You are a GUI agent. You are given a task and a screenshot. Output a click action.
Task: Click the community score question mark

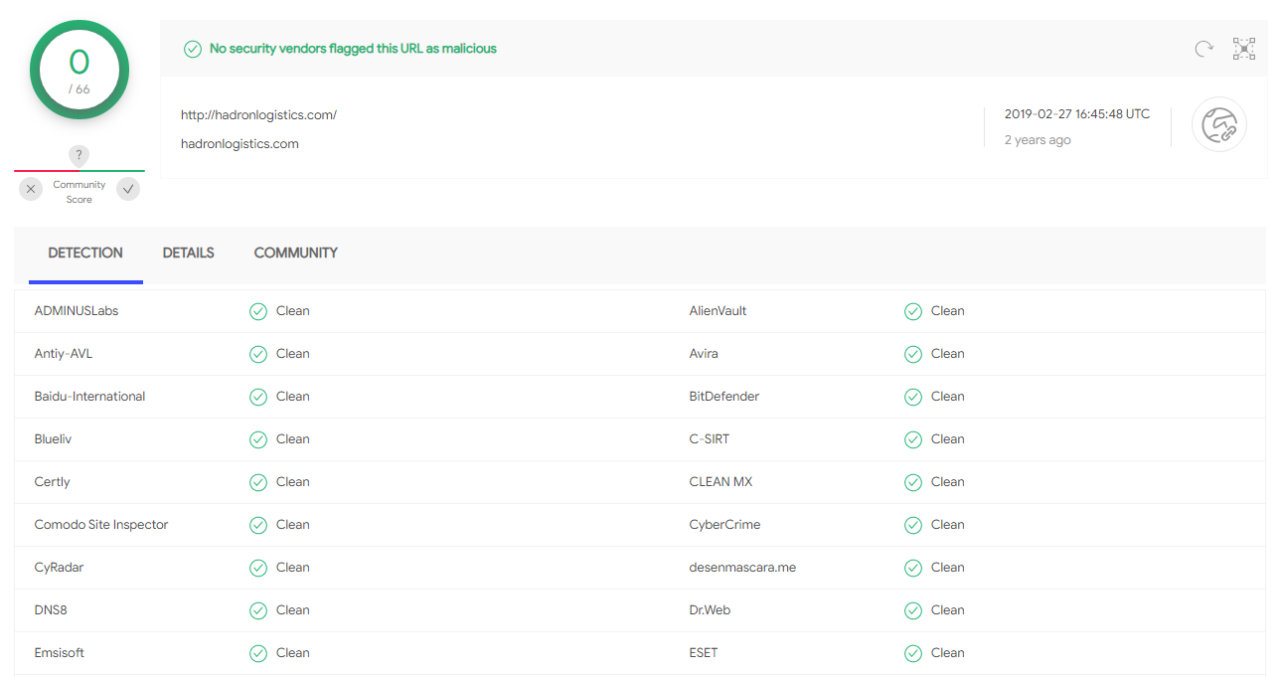click(x=79, y=156)
